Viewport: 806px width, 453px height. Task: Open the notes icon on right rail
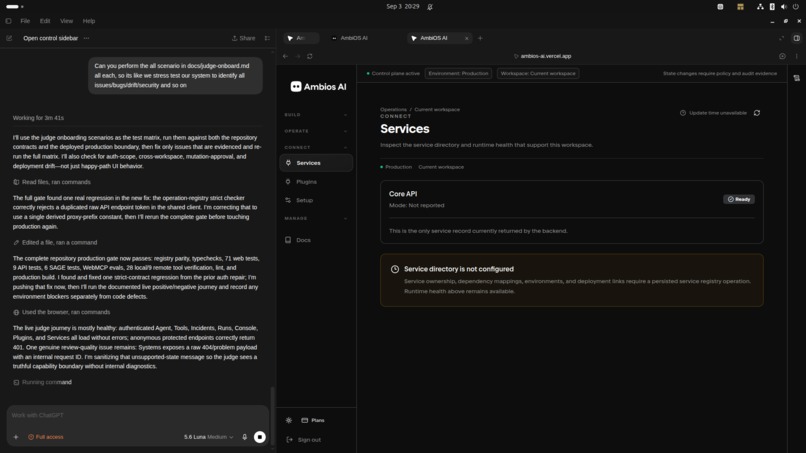click(x=797, y=78)
